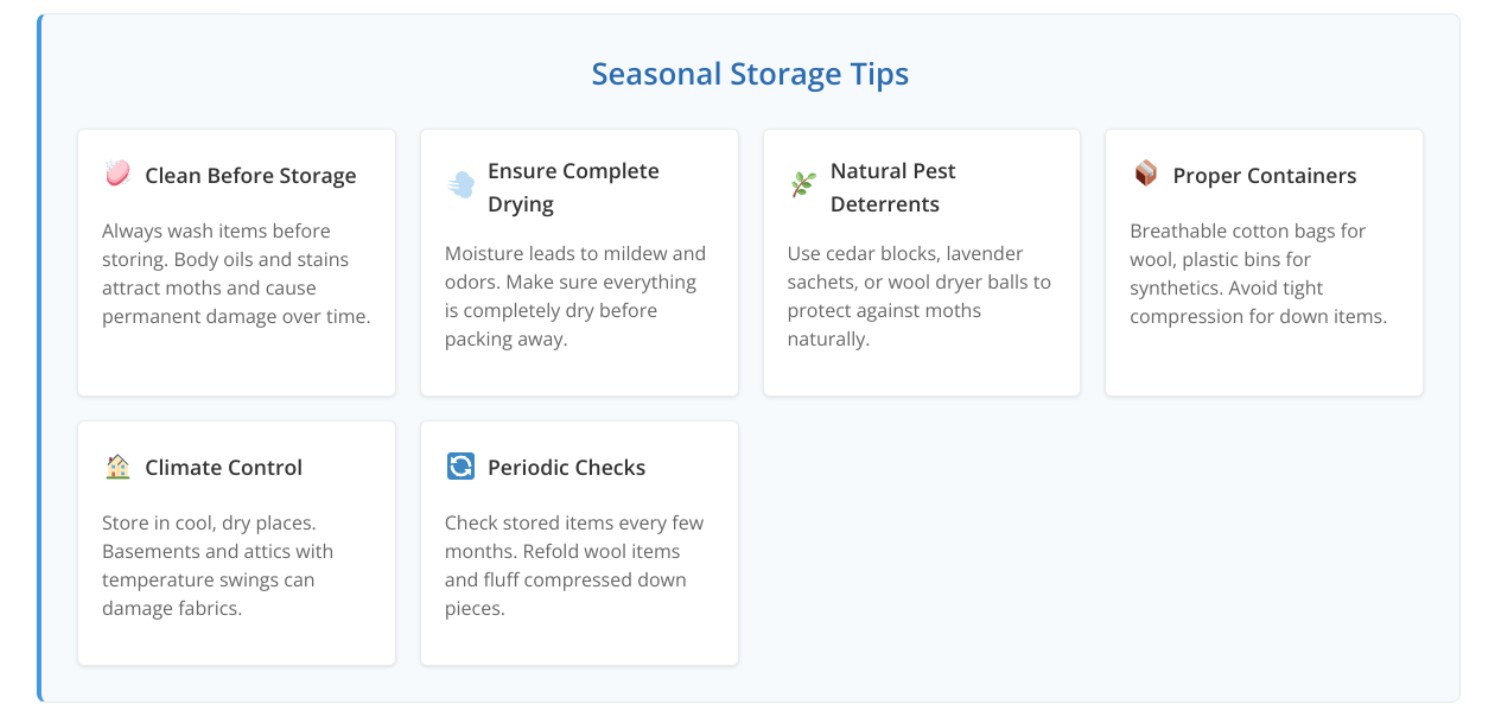This screenshot has width=1499, height=721.
Task: Click the Natural Pest Deterrents title
Action: 892,187
